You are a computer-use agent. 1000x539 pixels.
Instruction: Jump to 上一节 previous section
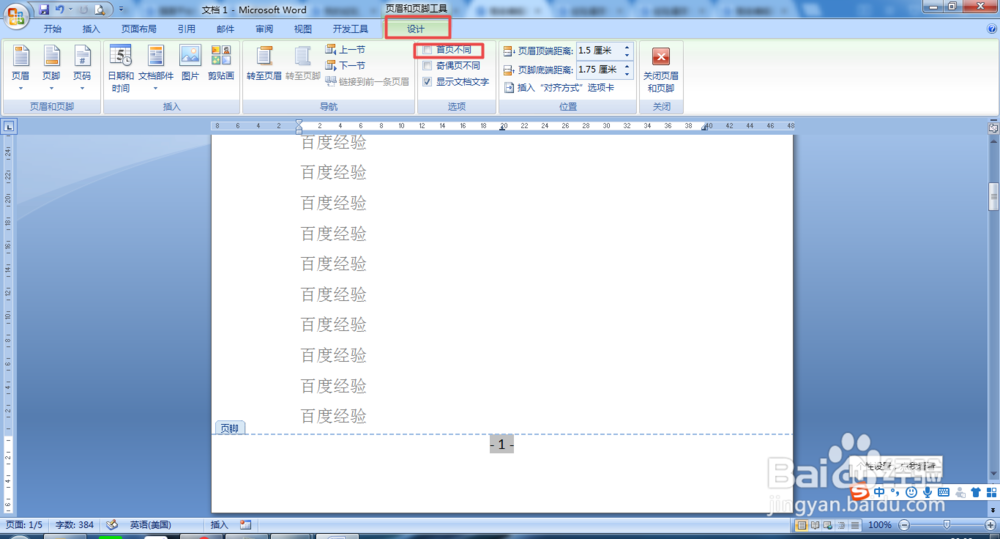click(x=345, y=49)
